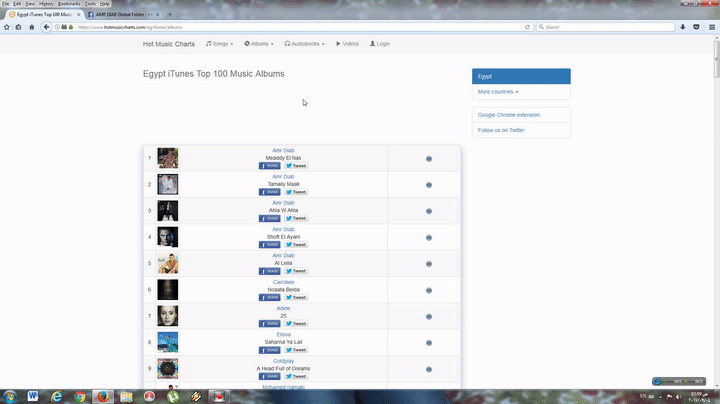Click the play circle for Tamally Maak
The width and height of the screenshot is (720, 404).
[428, 185]
